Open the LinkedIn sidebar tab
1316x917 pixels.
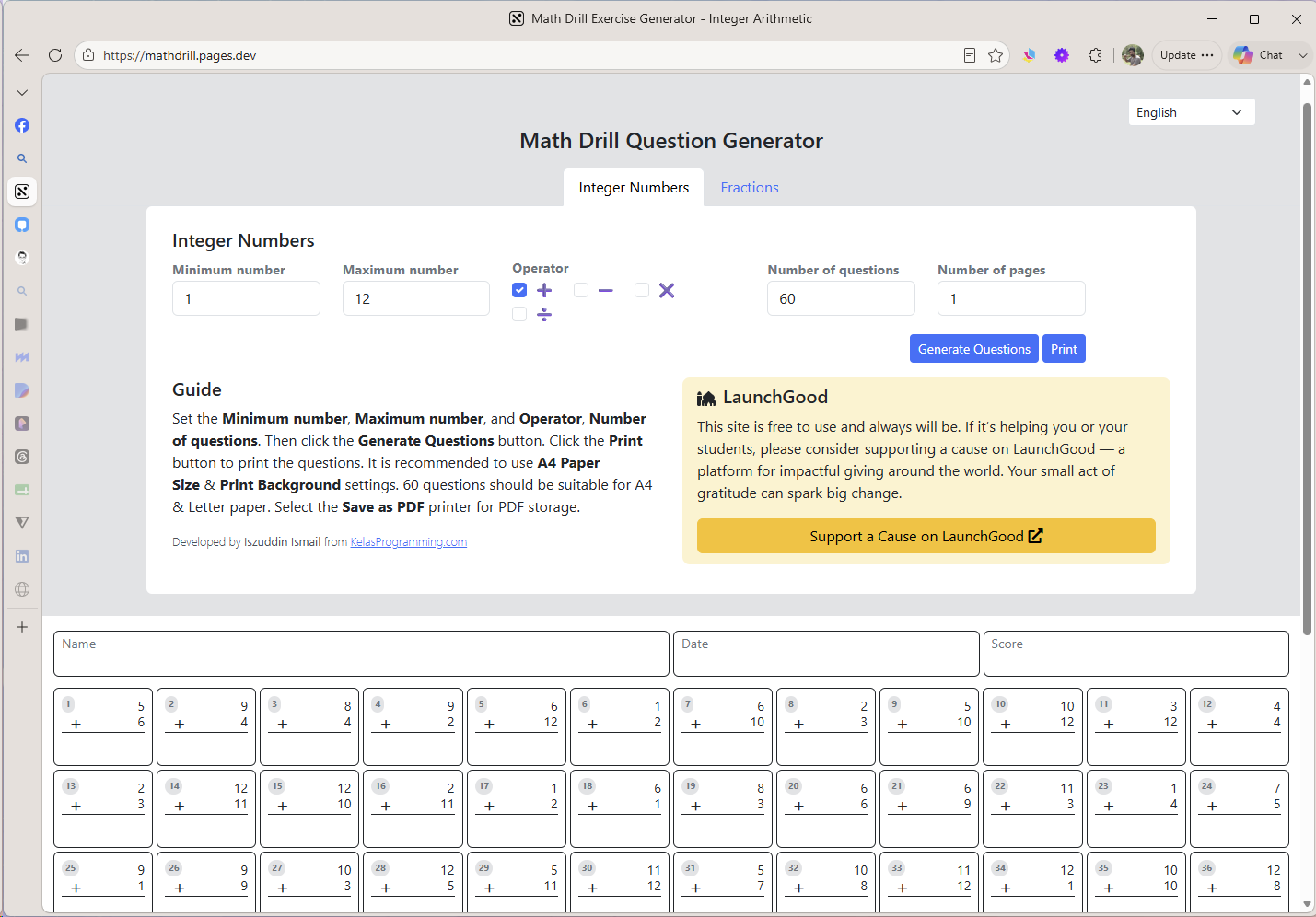tap(22, 556)
